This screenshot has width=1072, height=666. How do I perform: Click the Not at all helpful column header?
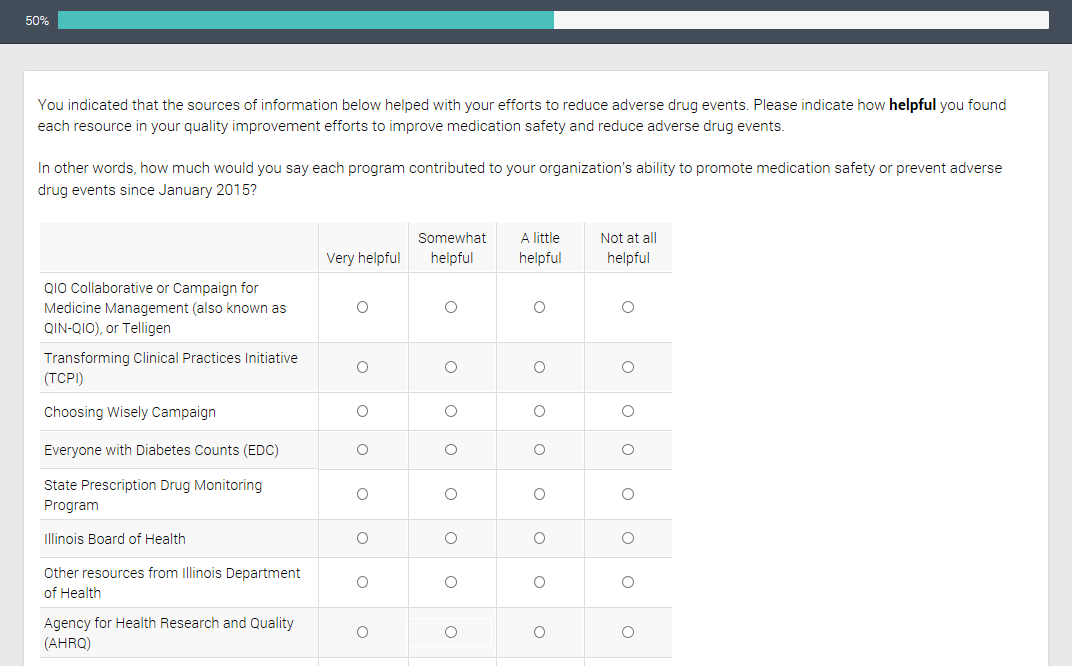[628, 248]
